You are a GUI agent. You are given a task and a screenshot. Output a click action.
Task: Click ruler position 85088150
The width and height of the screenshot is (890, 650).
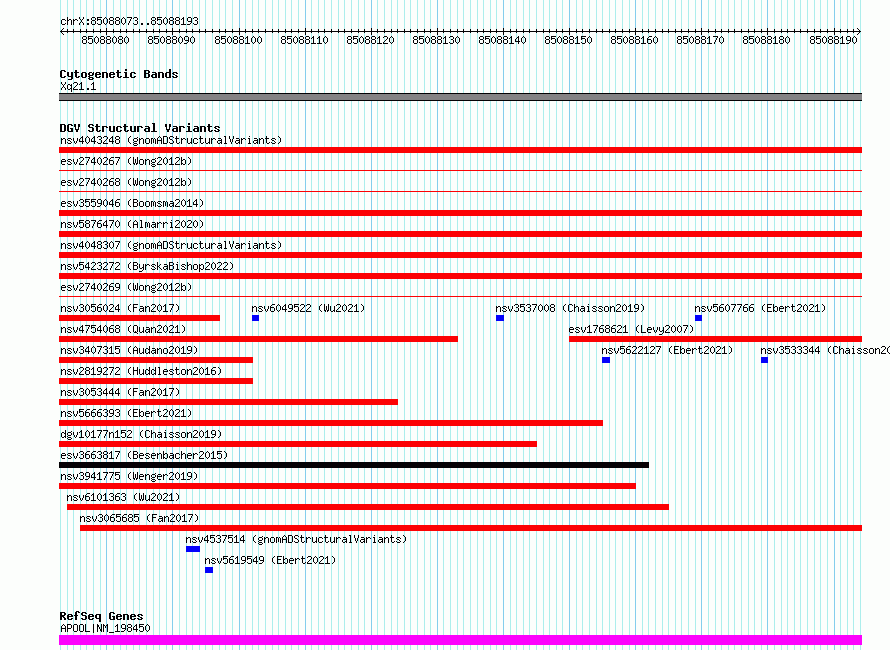[x=568, y=40]
